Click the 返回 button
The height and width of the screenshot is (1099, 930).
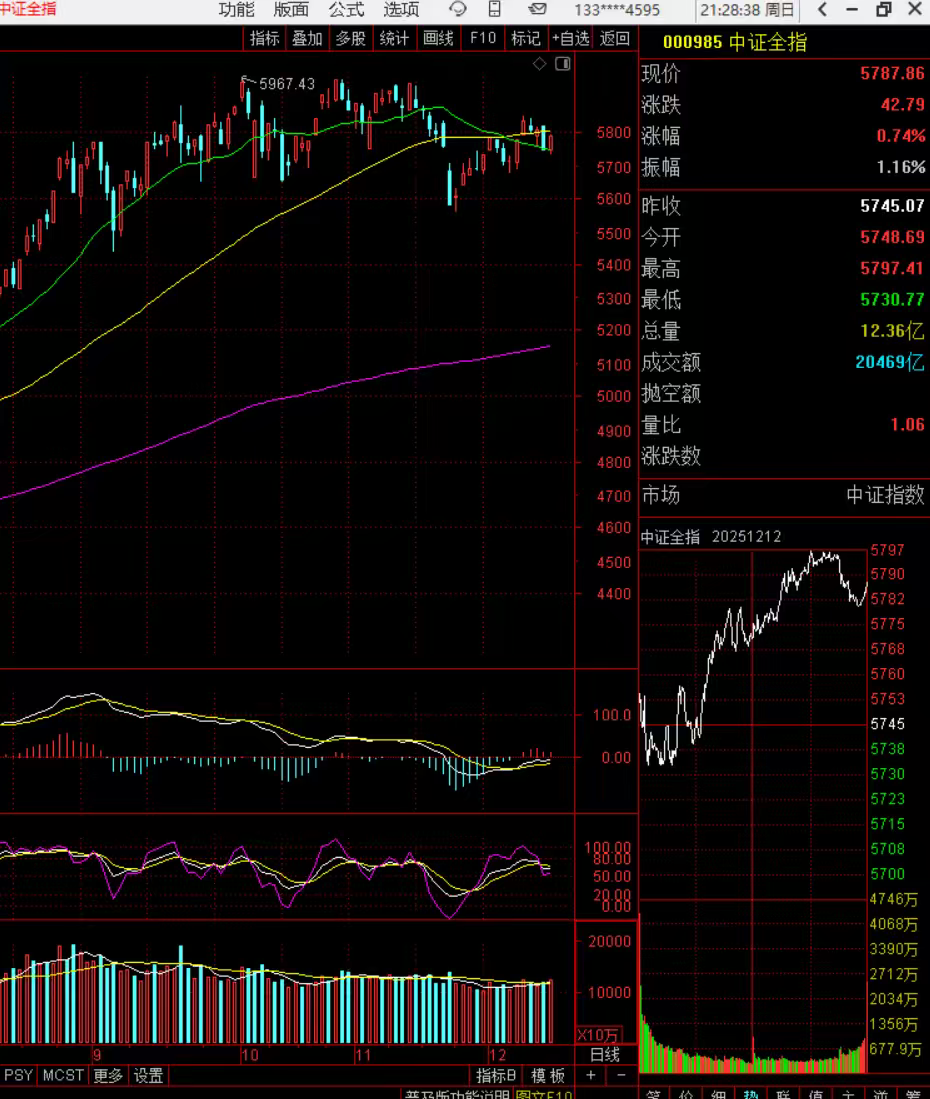pyautogui.click(x=615, y=39)
